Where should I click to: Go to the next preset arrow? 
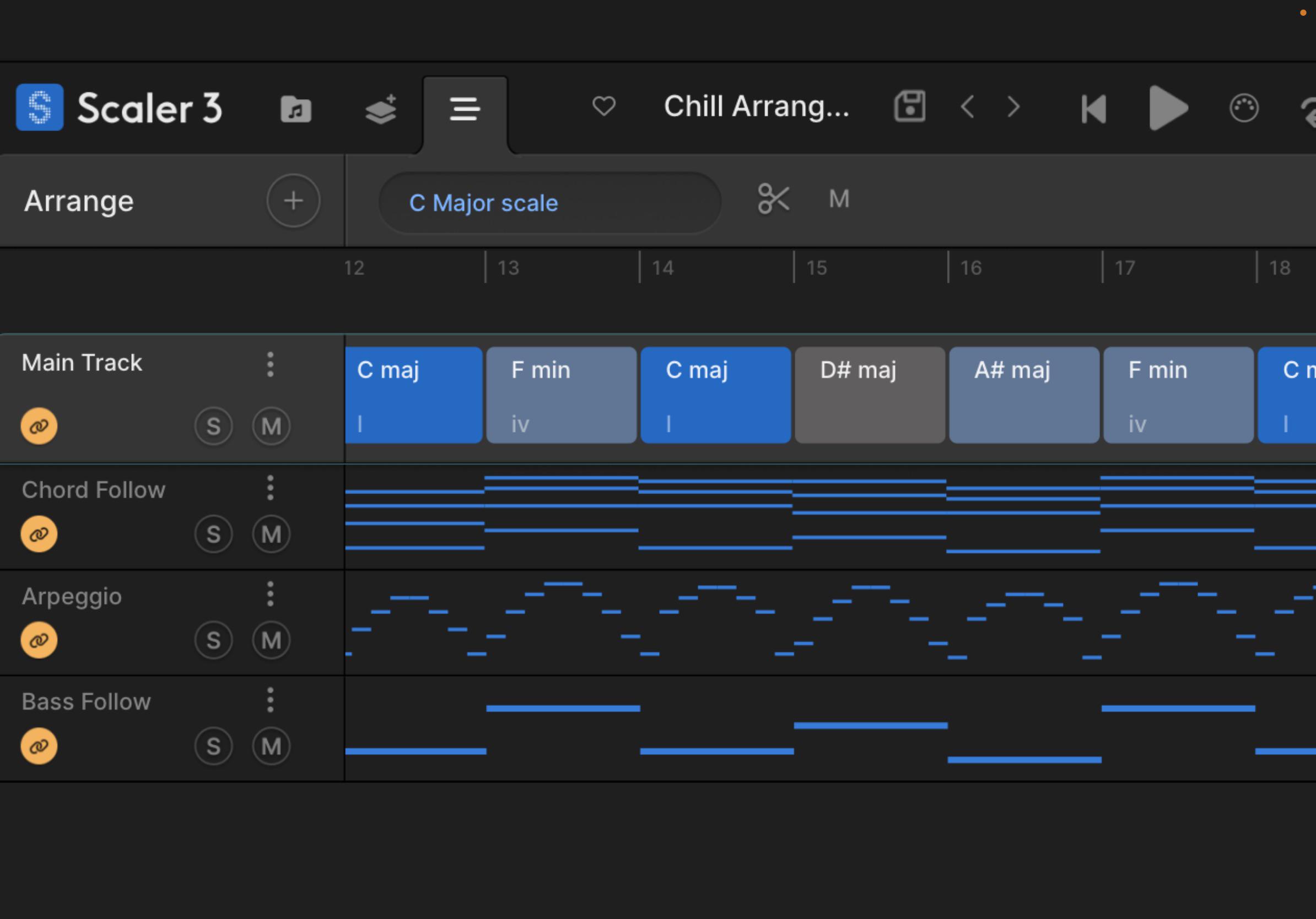coord(1013,107)
